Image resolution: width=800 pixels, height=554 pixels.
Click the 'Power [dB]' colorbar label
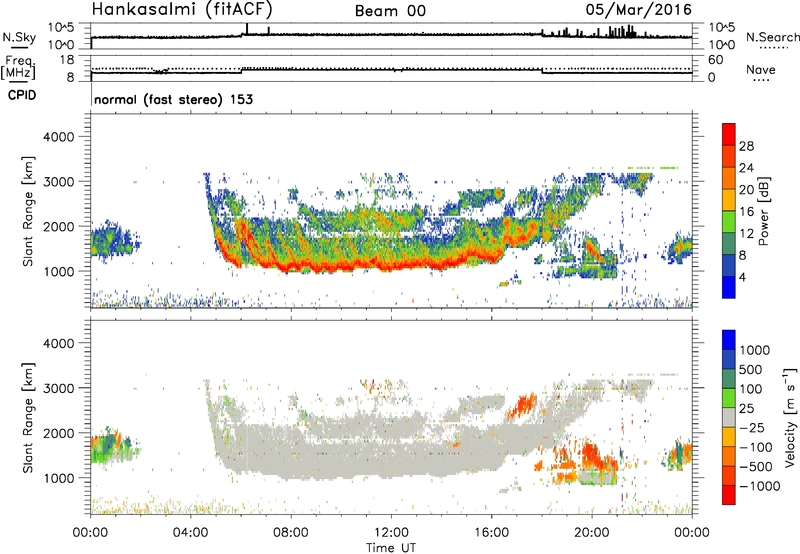[763, 211]
